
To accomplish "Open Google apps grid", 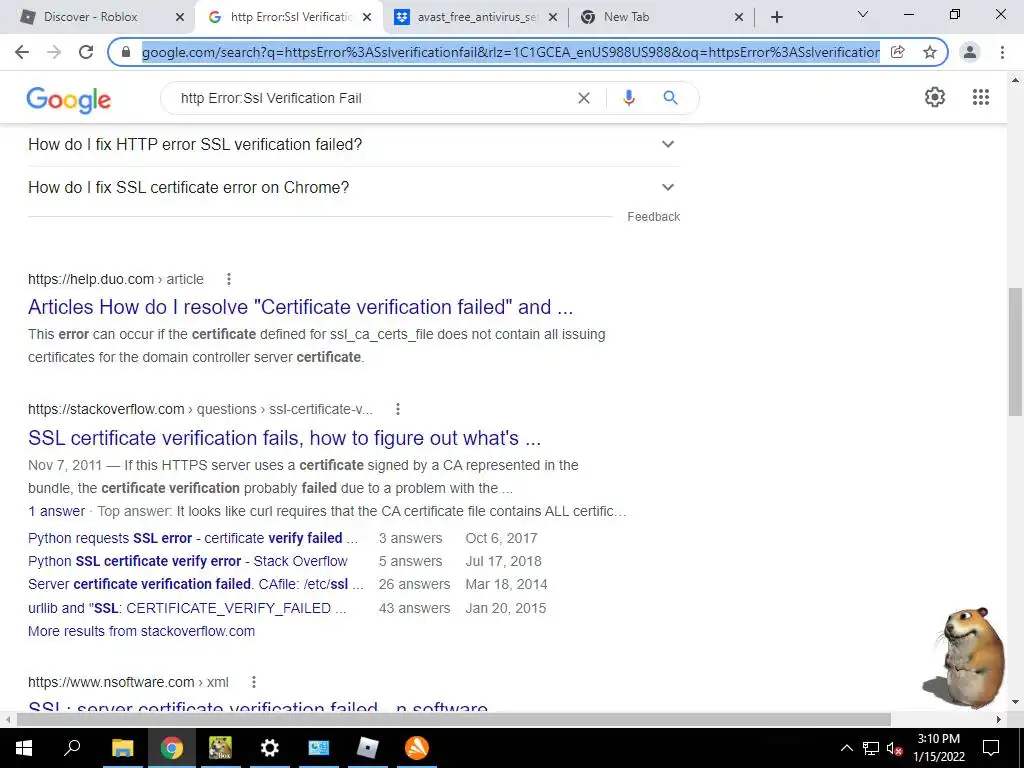I will point(981,97).
